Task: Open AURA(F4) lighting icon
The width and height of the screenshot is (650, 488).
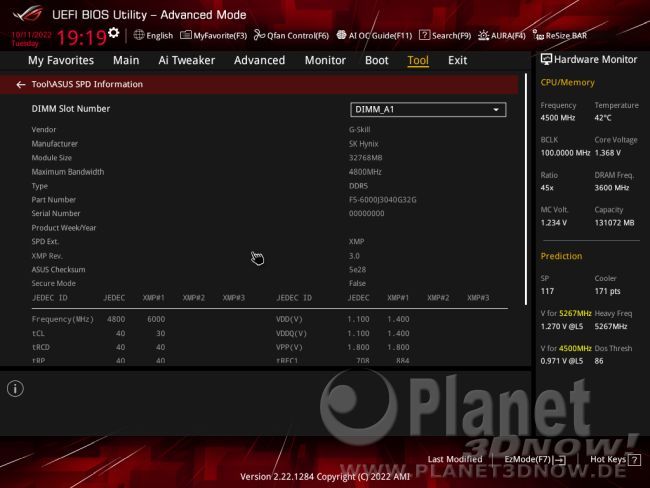Action: click(483, 35)
